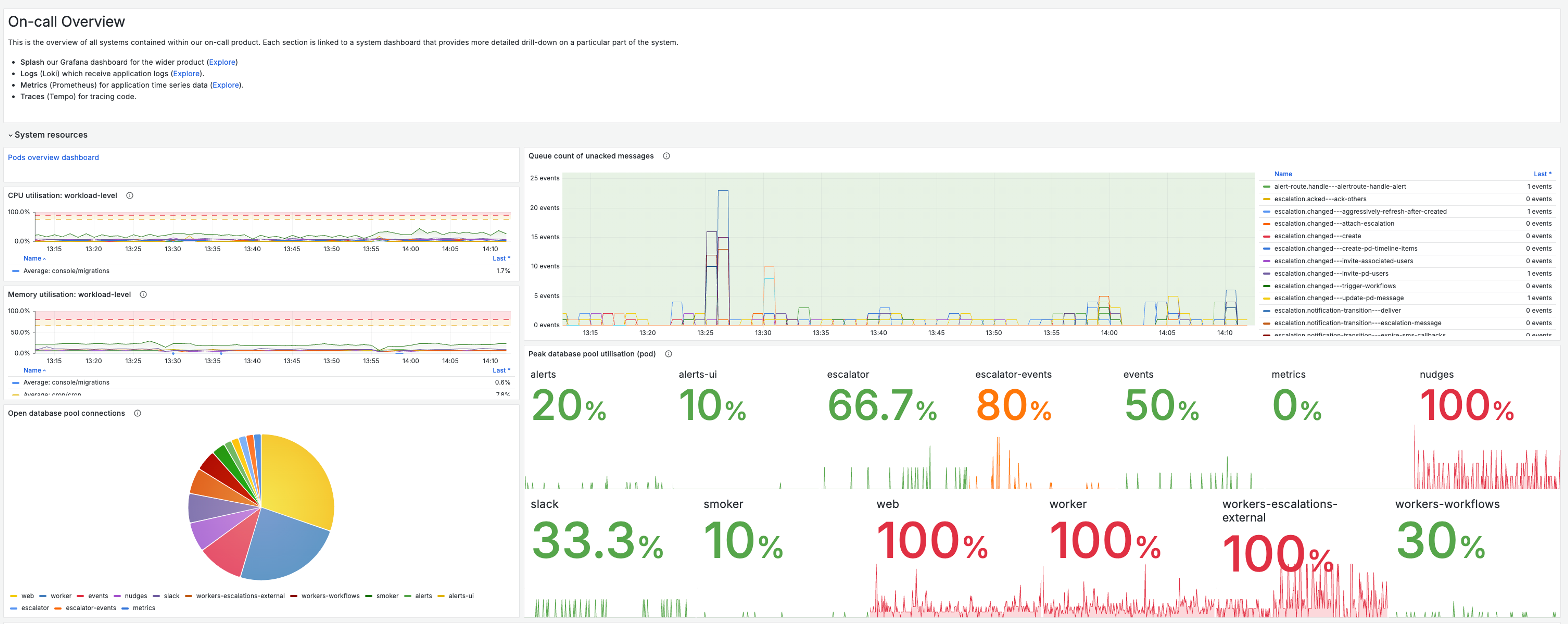Sort CPU legend by Name column

33,258
